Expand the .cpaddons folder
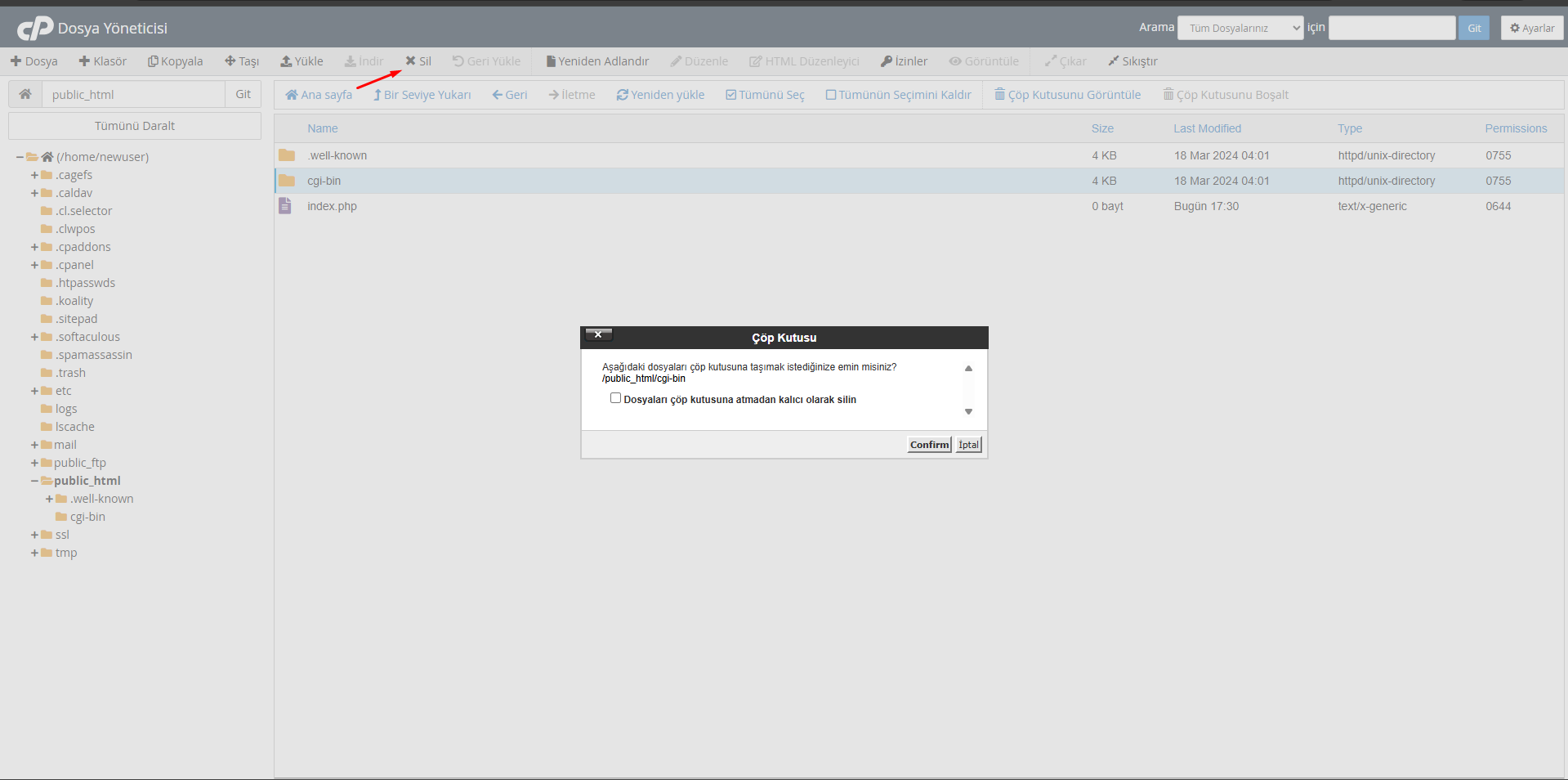The image size is (1568, 780). click(x=34, y=247)
